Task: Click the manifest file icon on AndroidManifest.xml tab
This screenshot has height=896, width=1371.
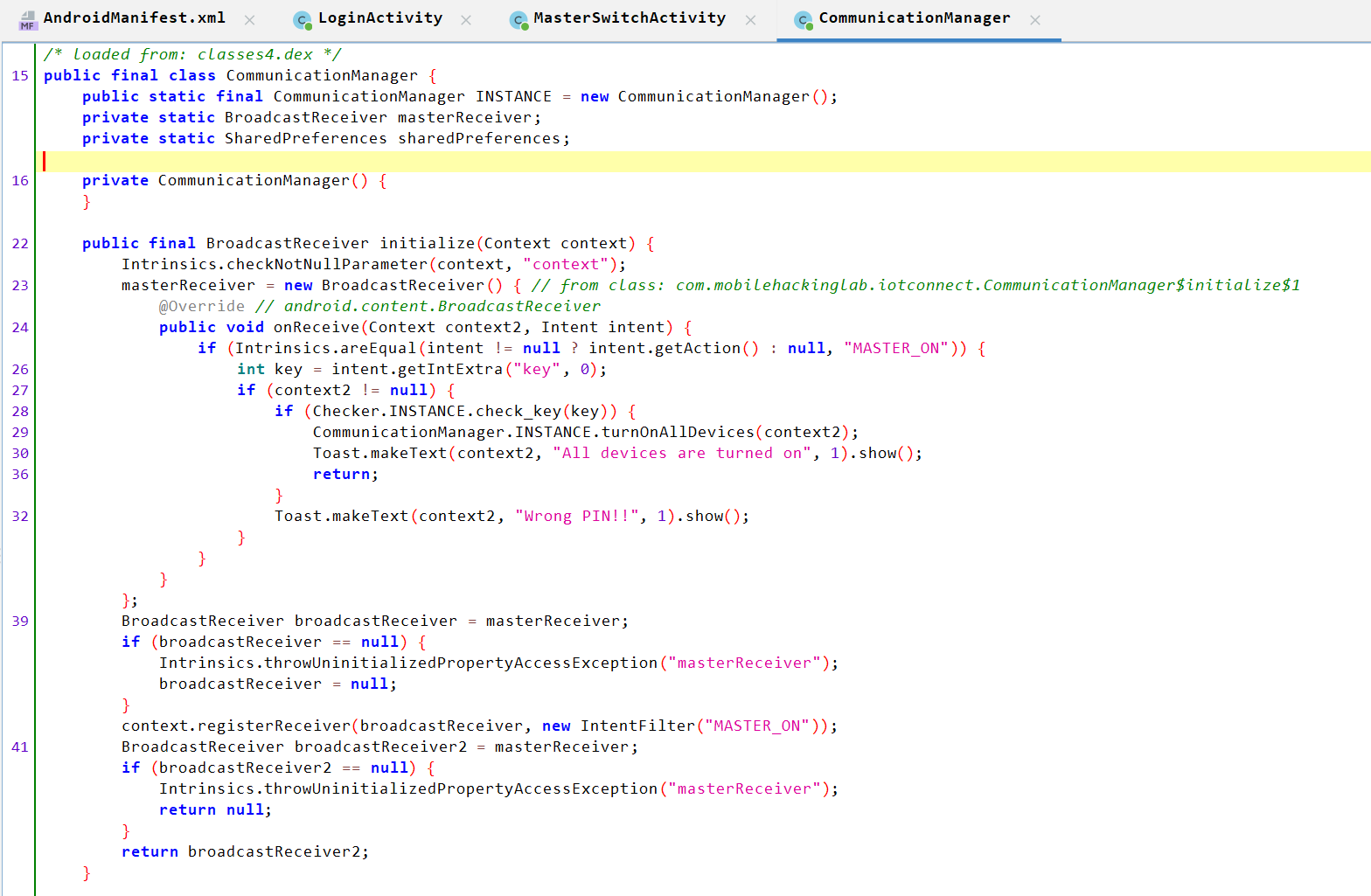Action: pos(28,20)
